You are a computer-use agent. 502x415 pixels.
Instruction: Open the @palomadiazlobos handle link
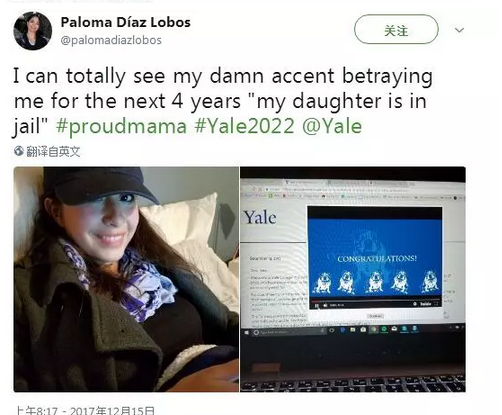tap(111, 40)
